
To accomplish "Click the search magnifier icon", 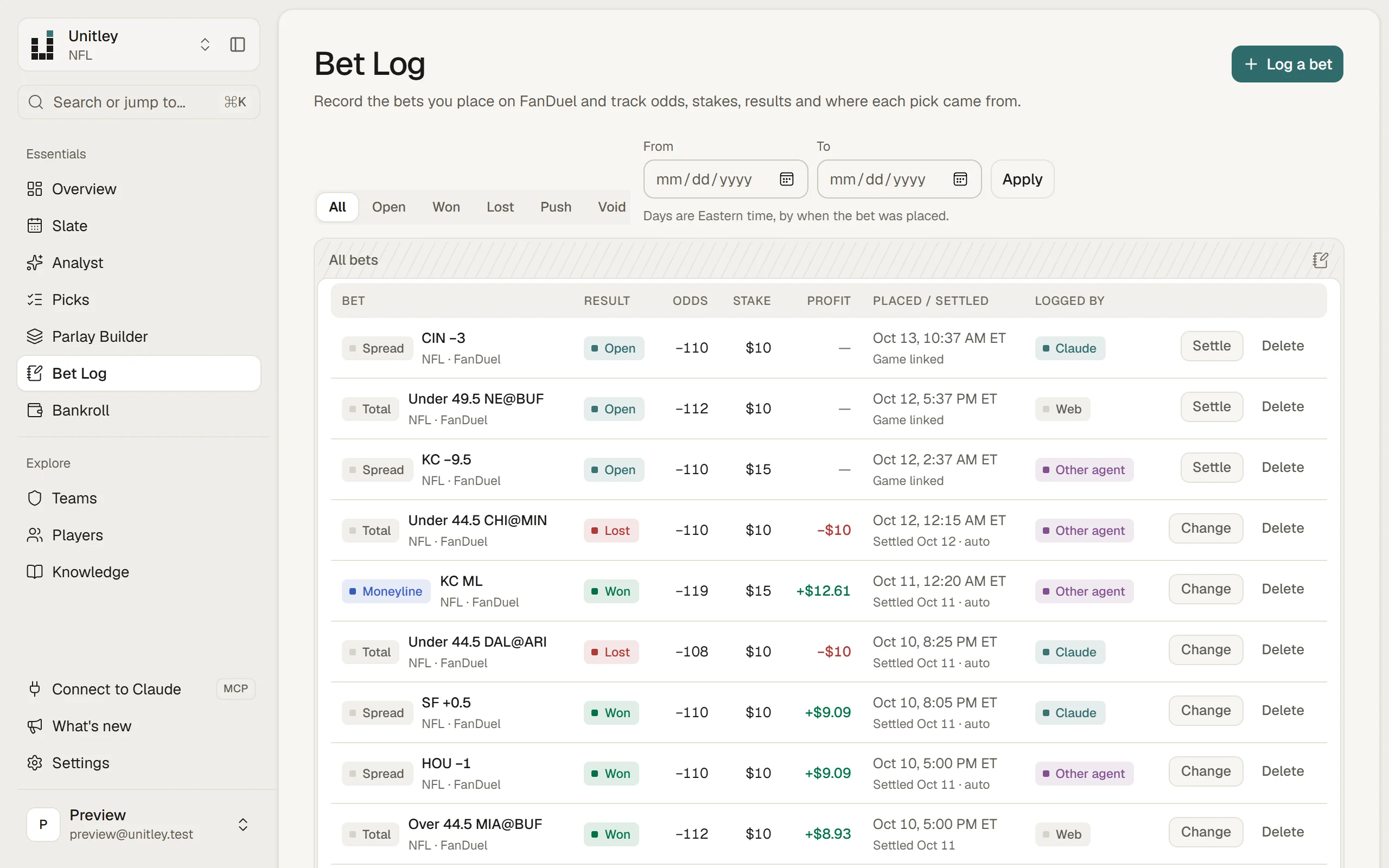I will 36,102.
